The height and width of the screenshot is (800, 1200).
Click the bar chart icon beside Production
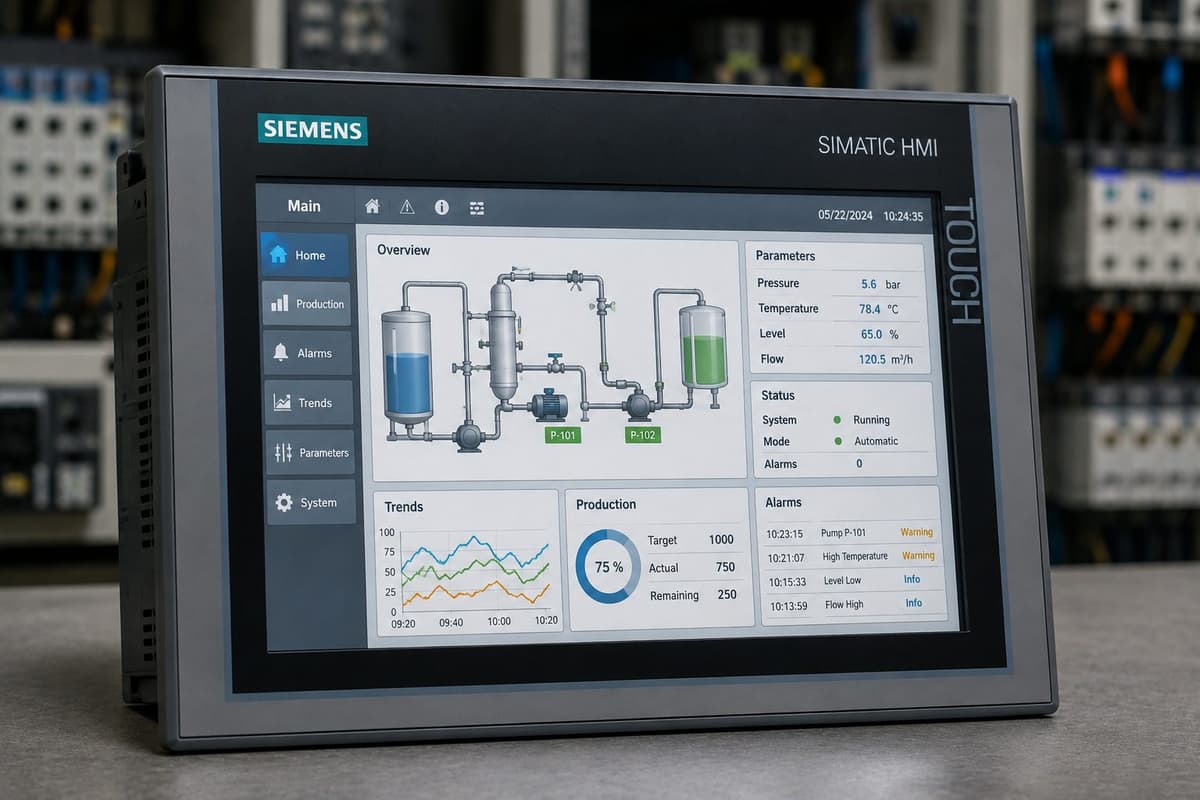tap(280, 303)
